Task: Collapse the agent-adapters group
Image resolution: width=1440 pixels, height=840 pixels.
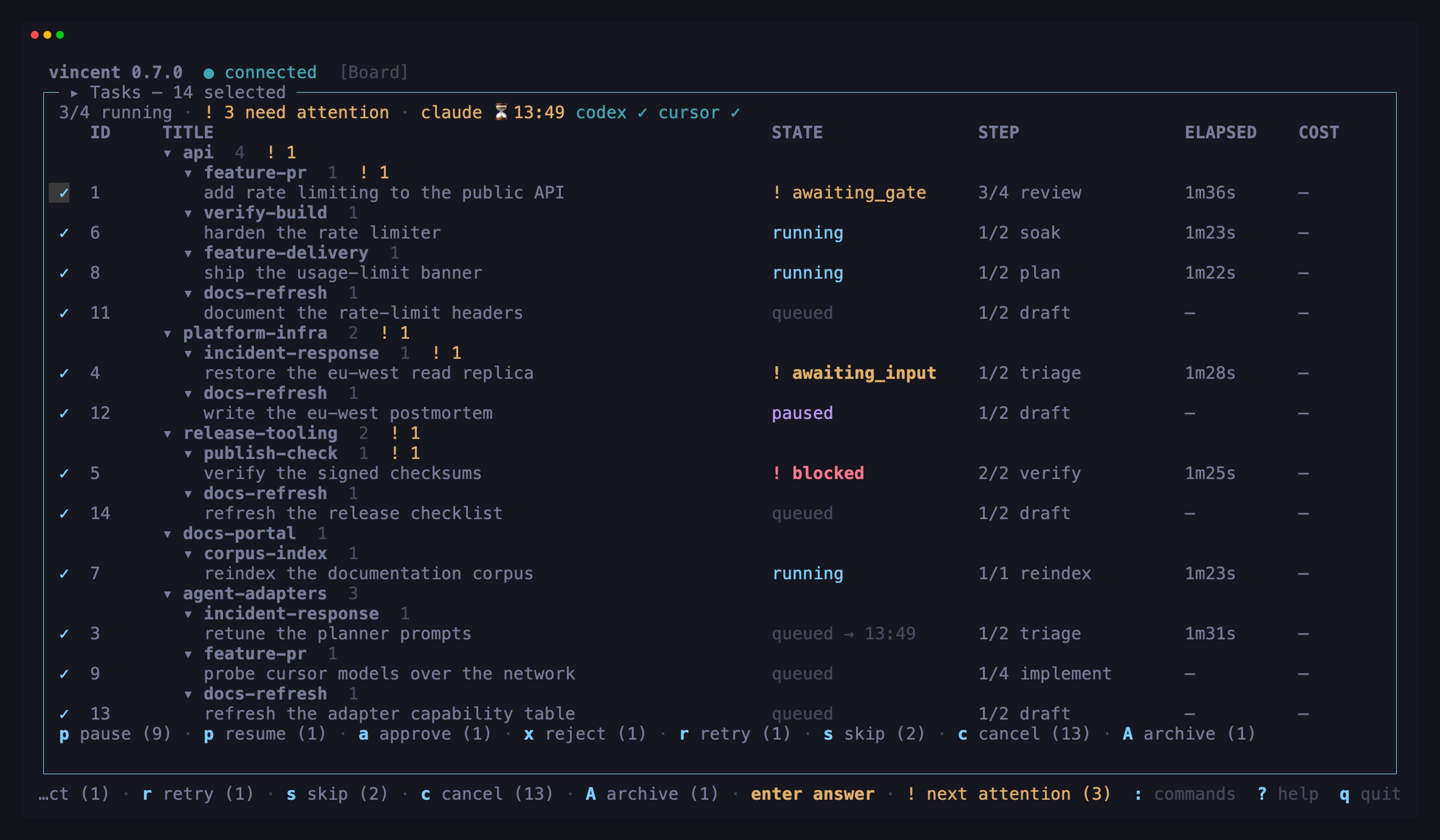Action: 167,595
